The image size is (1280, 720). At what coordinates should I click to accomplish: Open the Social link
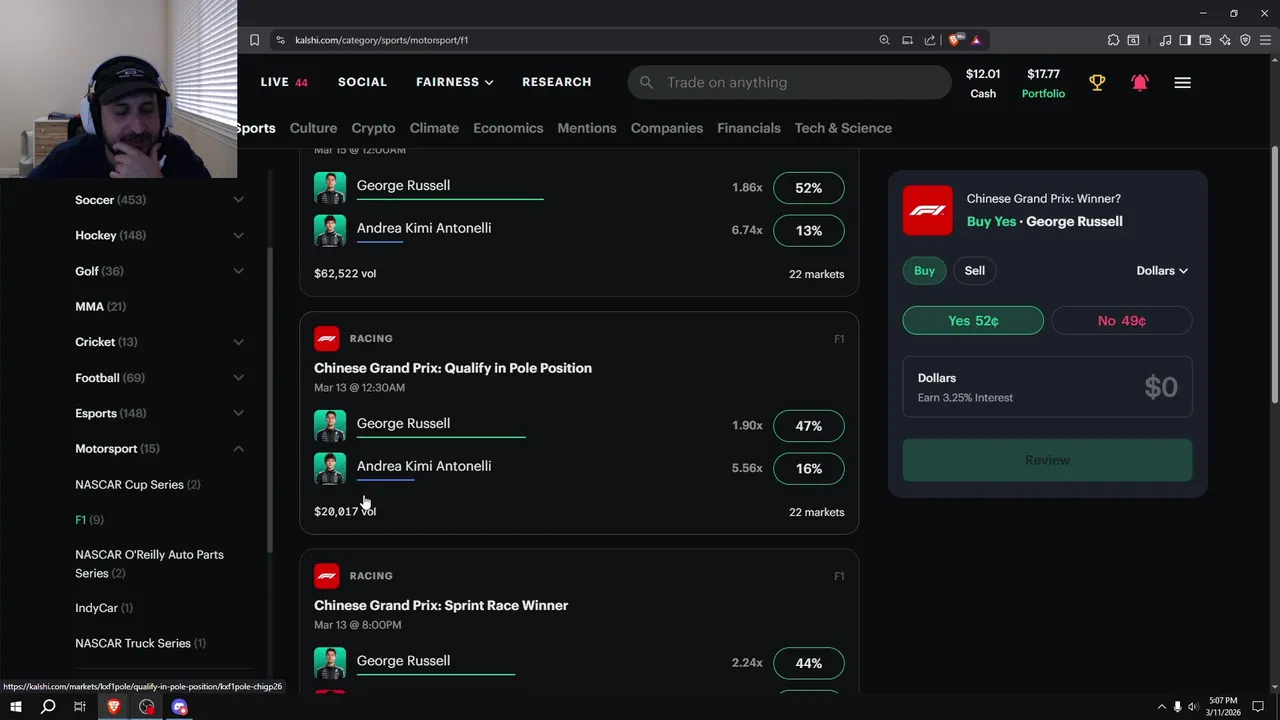tap(362, 82)
